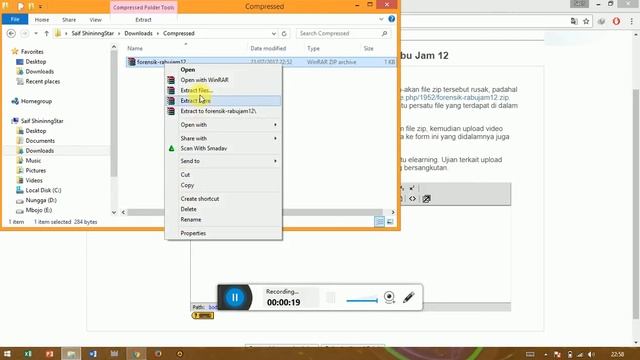Select Rename in the context menu
Screen dimensions: 640x360
click(x=191, y=220)
